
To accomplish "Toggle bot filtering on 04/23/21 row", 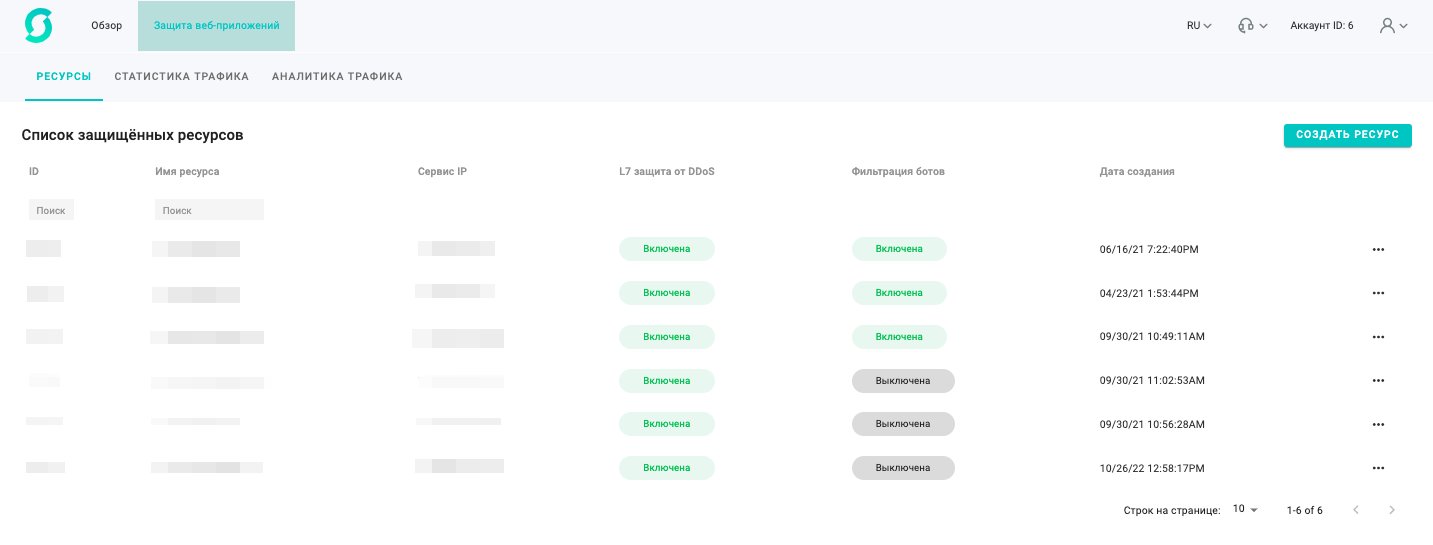I will (898, 293).
